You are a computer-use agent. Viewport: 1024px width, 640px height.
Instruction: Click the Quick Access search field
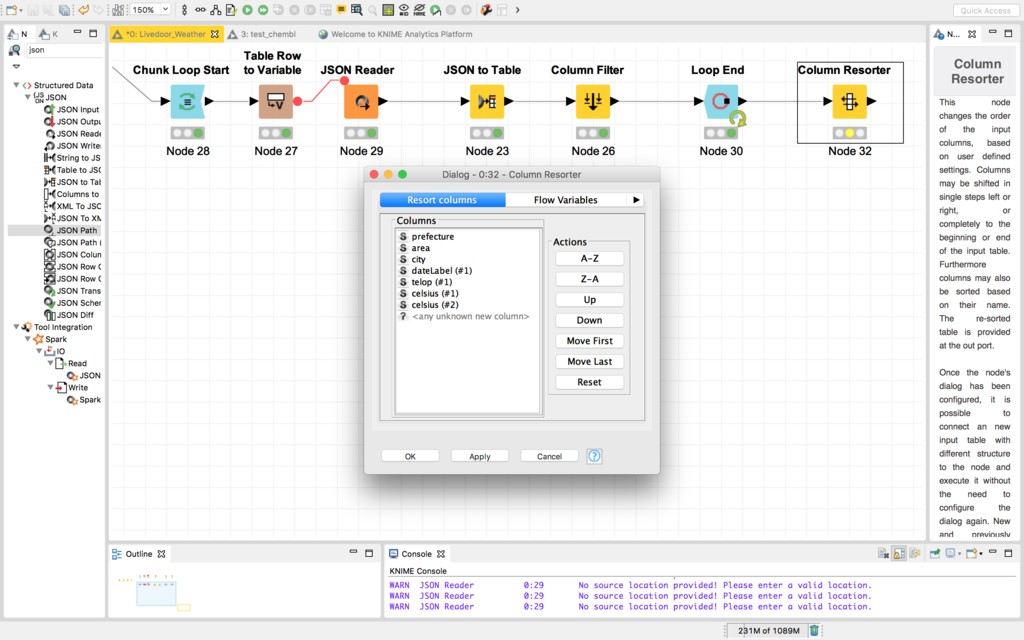click(985, 10)
